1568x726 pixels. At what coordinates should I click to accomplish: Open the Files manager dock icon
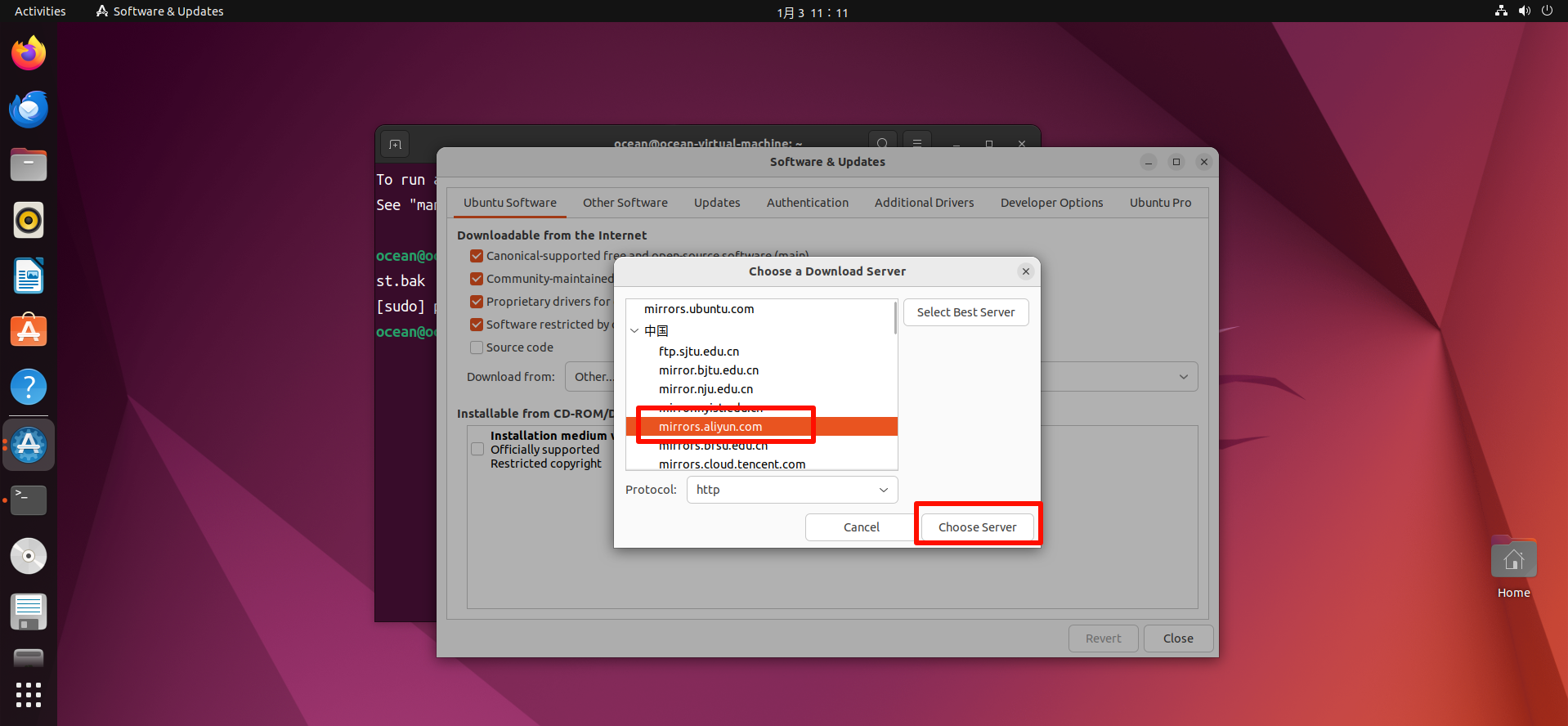click(x=29, y=164)
